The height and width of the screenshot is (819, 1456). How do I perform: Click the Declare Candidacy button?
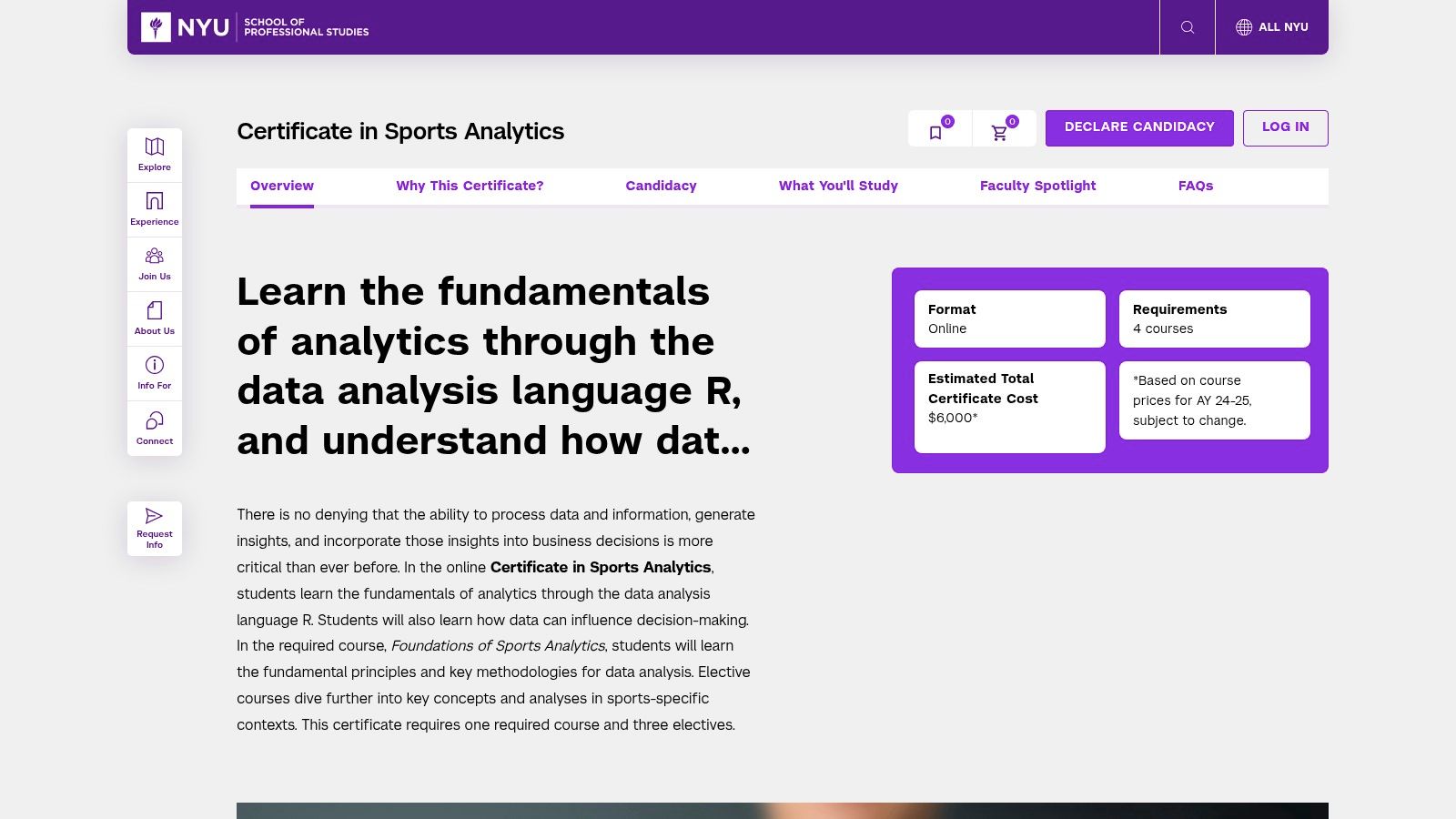1139,128
